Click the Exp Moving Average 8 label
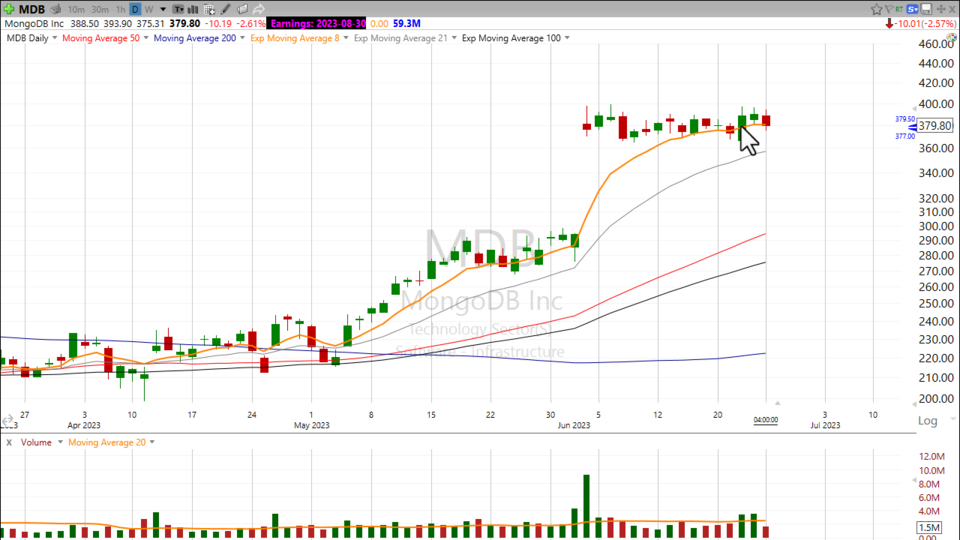The height and width of the screenshot is (540, 960). [x=294, y=38]
